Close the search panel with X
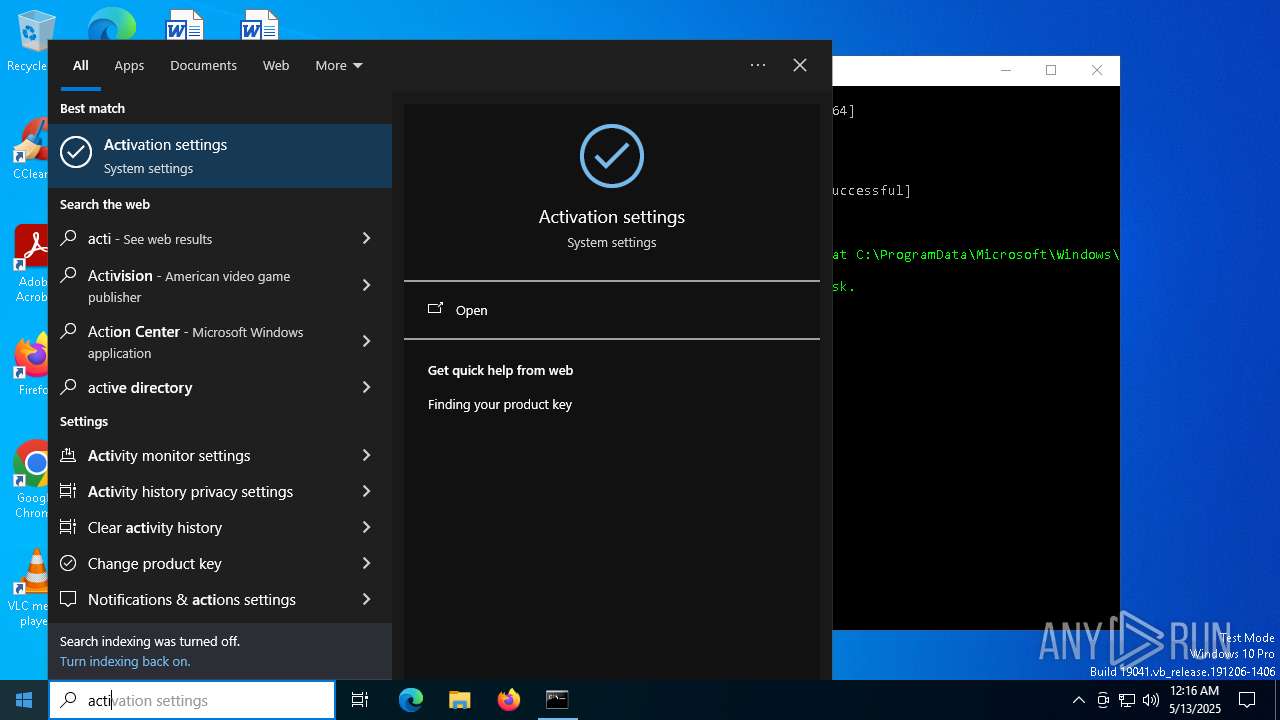This screenshot has width=1280, height=720. tap(800, 65)
